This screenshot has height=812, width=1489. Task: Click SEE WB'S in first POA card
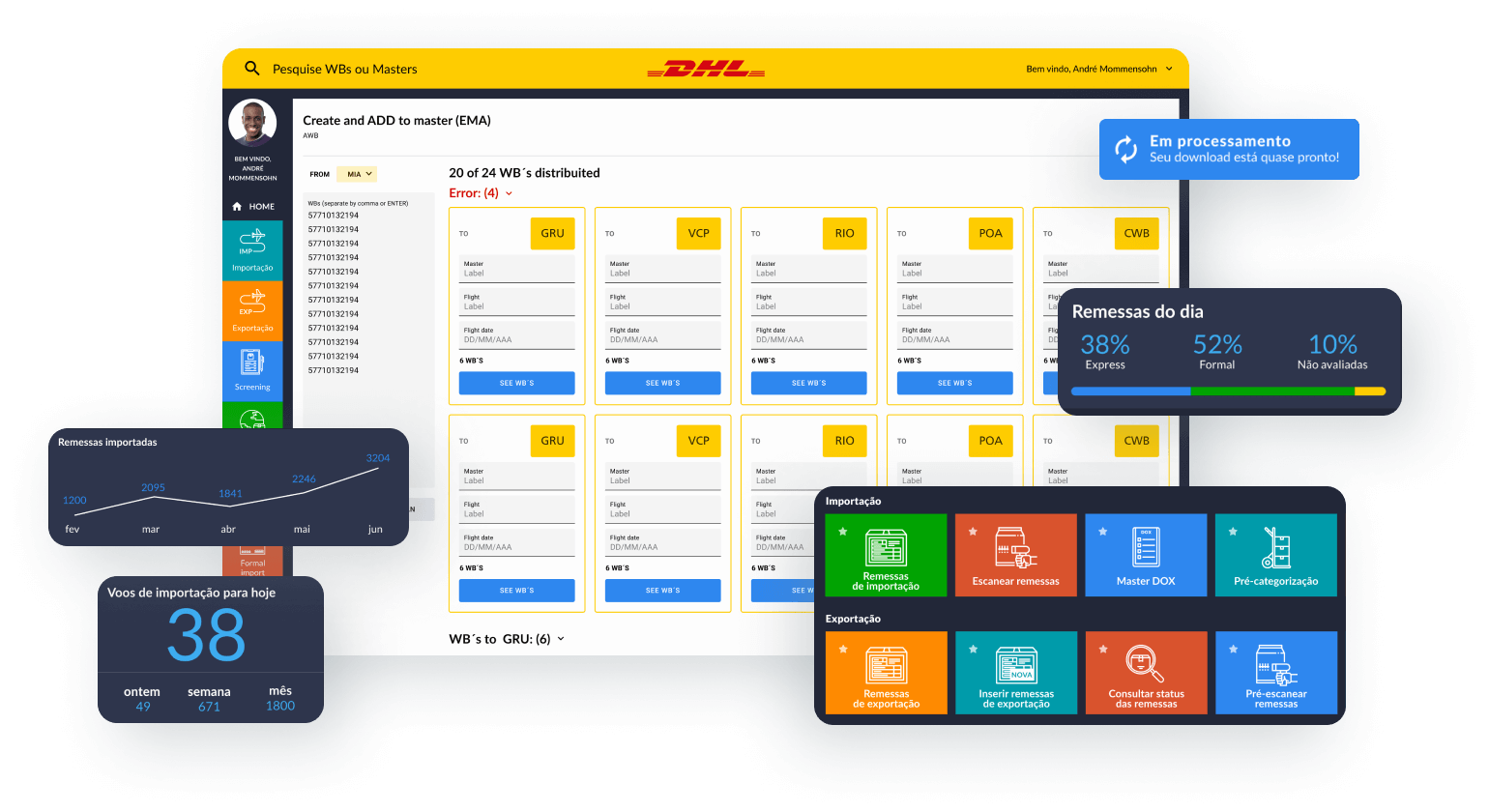954,383
